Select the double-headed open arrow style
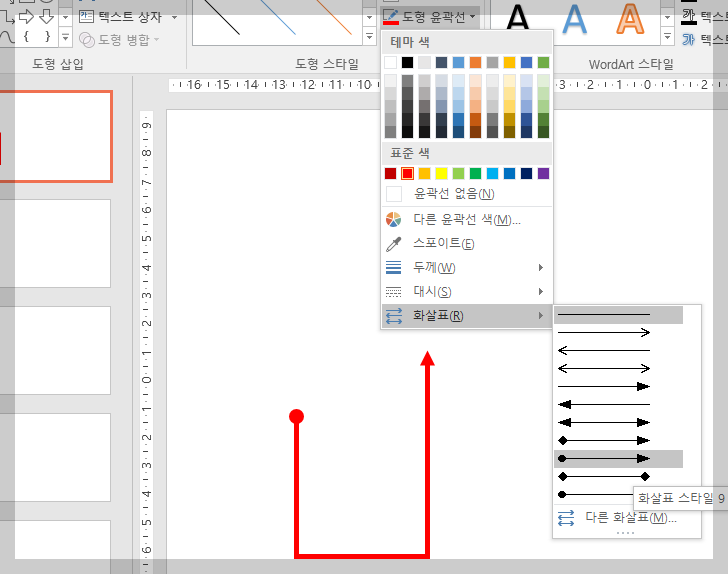The image size is (728, 574). (618, 369)
